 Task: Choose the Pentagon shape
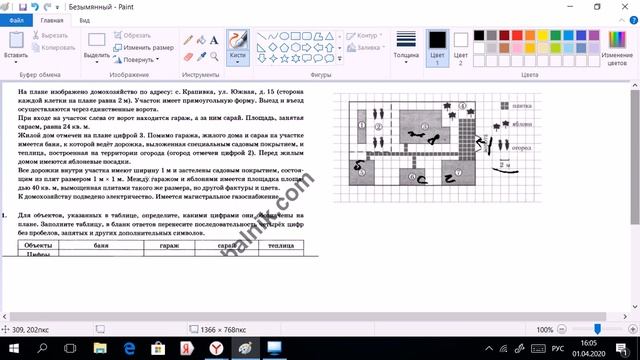point(284,47)
